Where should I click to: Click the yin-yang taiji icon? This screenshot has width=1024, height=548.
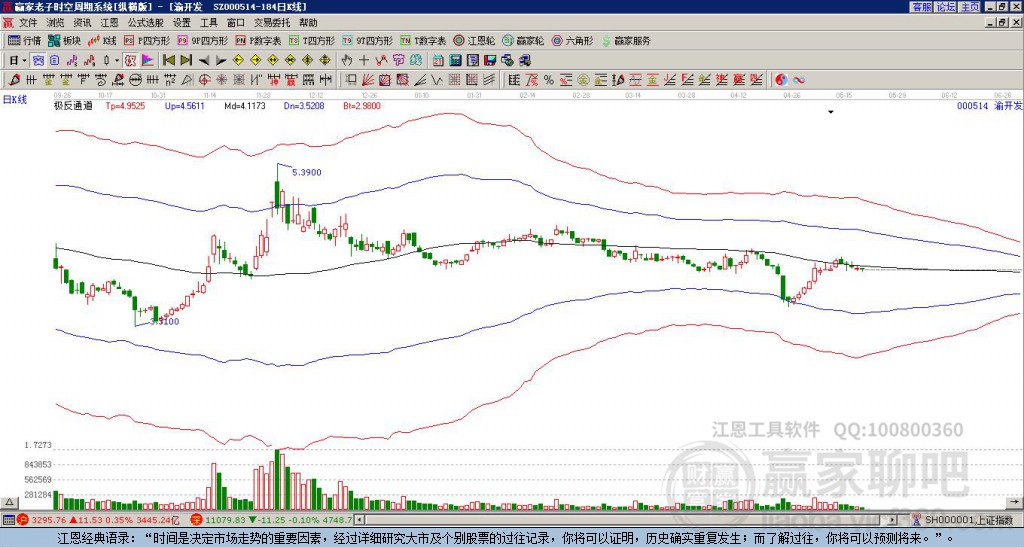click(x=781, y=80)
